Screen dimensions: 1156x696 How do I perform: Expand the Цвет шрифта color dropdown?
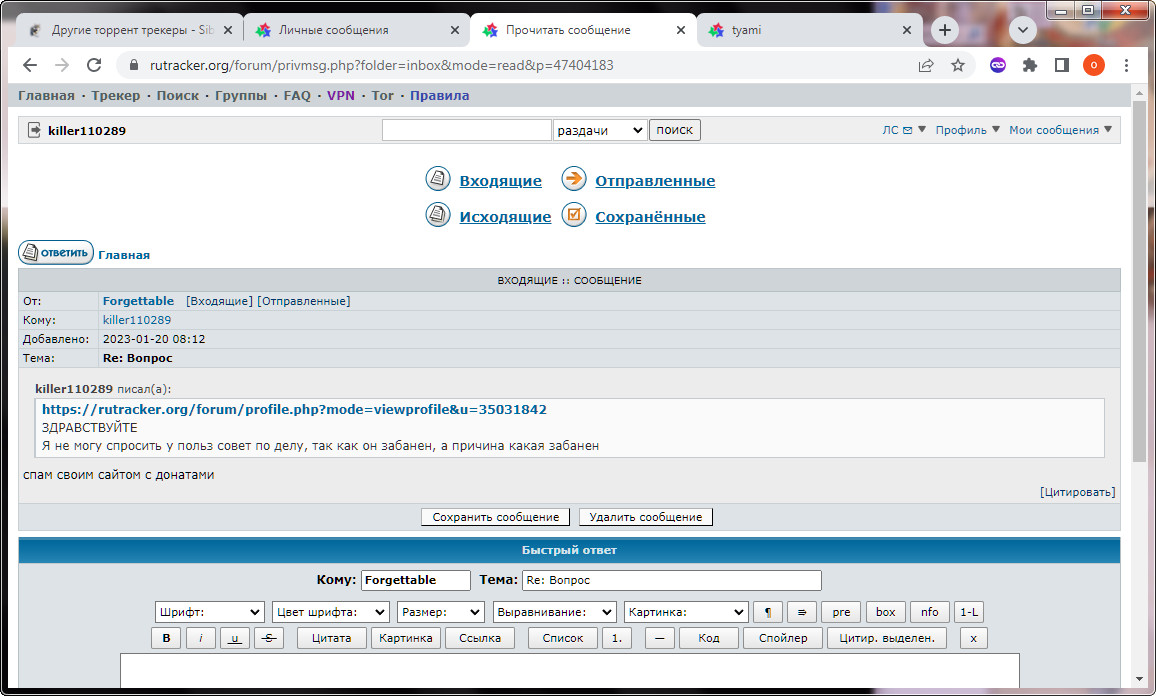pos(331,612)
